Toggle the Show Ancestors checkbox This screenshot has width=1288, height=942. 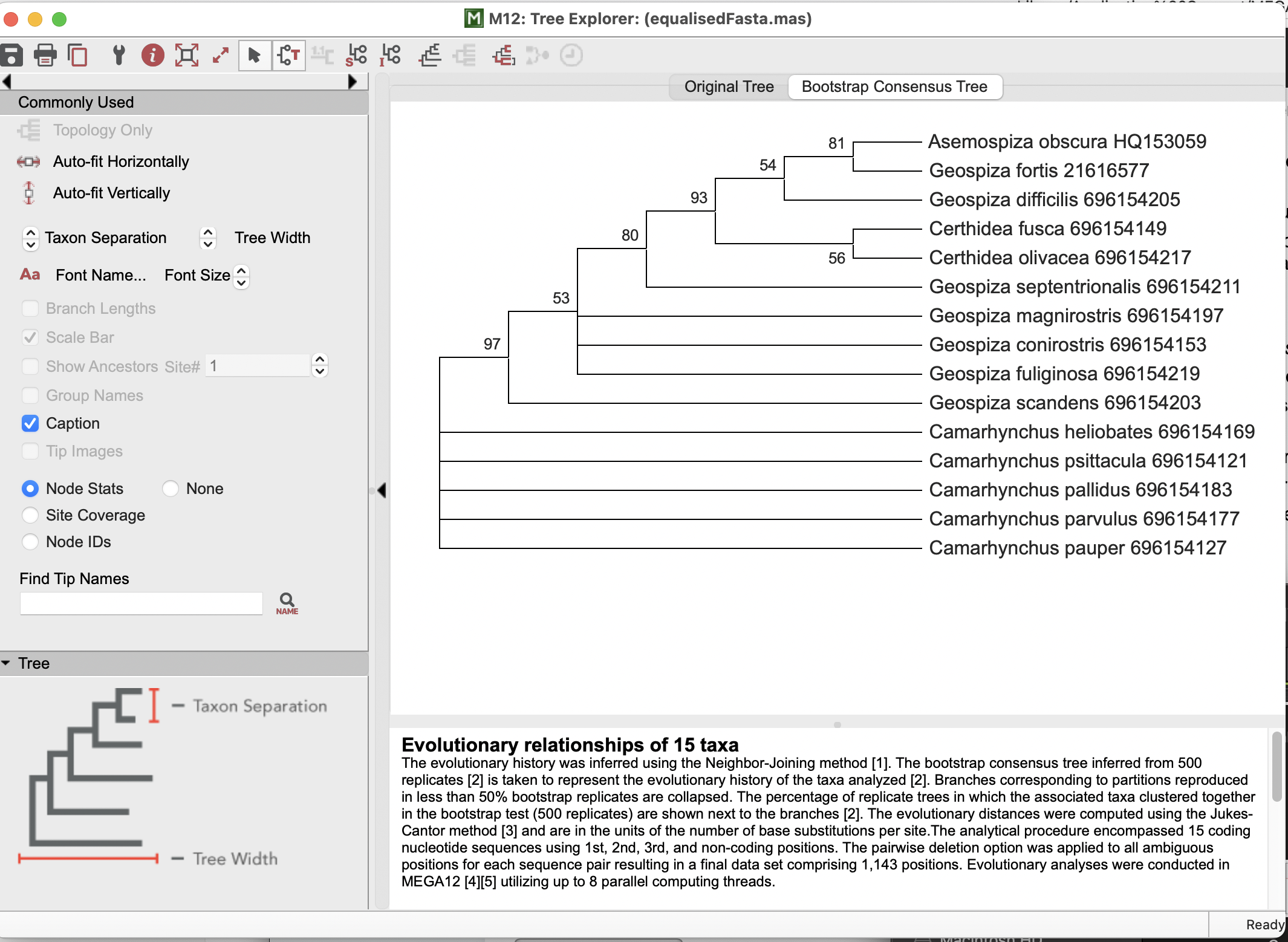pyautogui.click(x=30, y=366)
